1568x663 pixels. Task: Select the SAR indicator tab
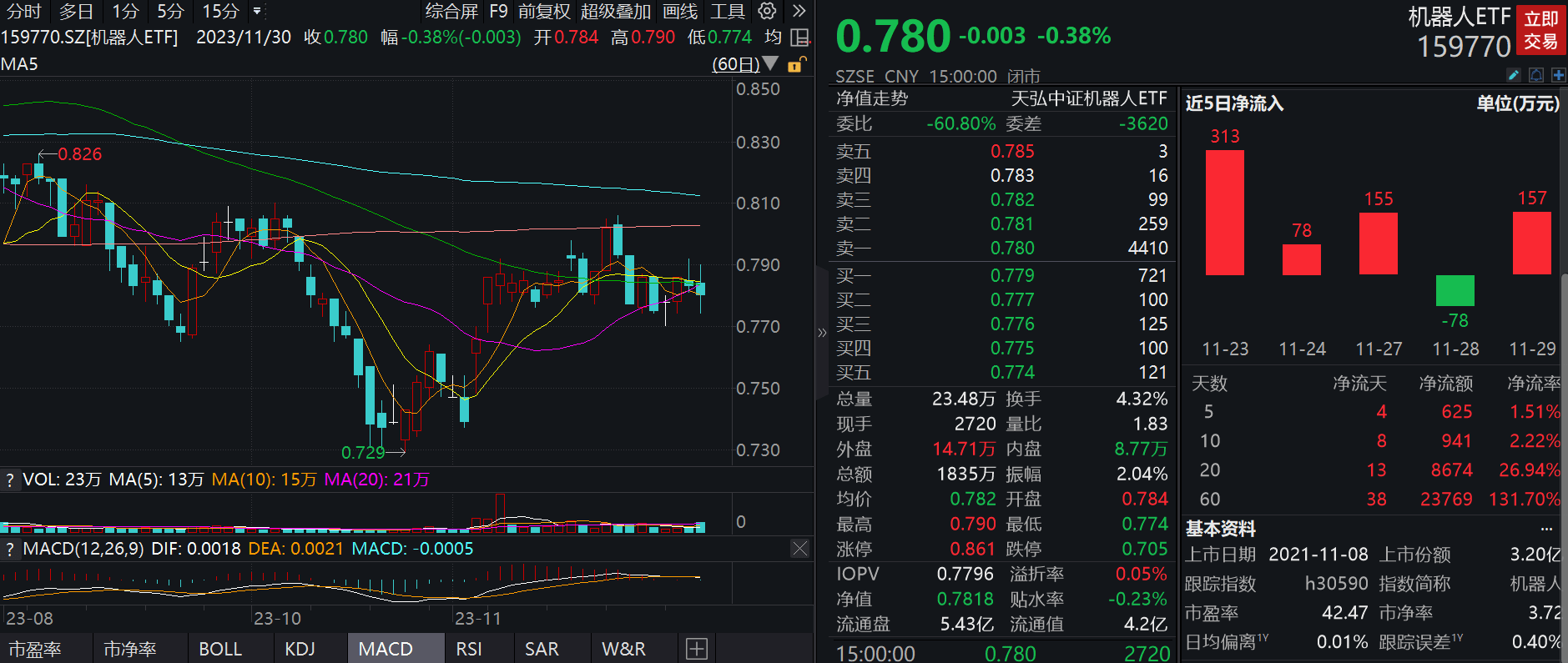click(x=542, y=649)
